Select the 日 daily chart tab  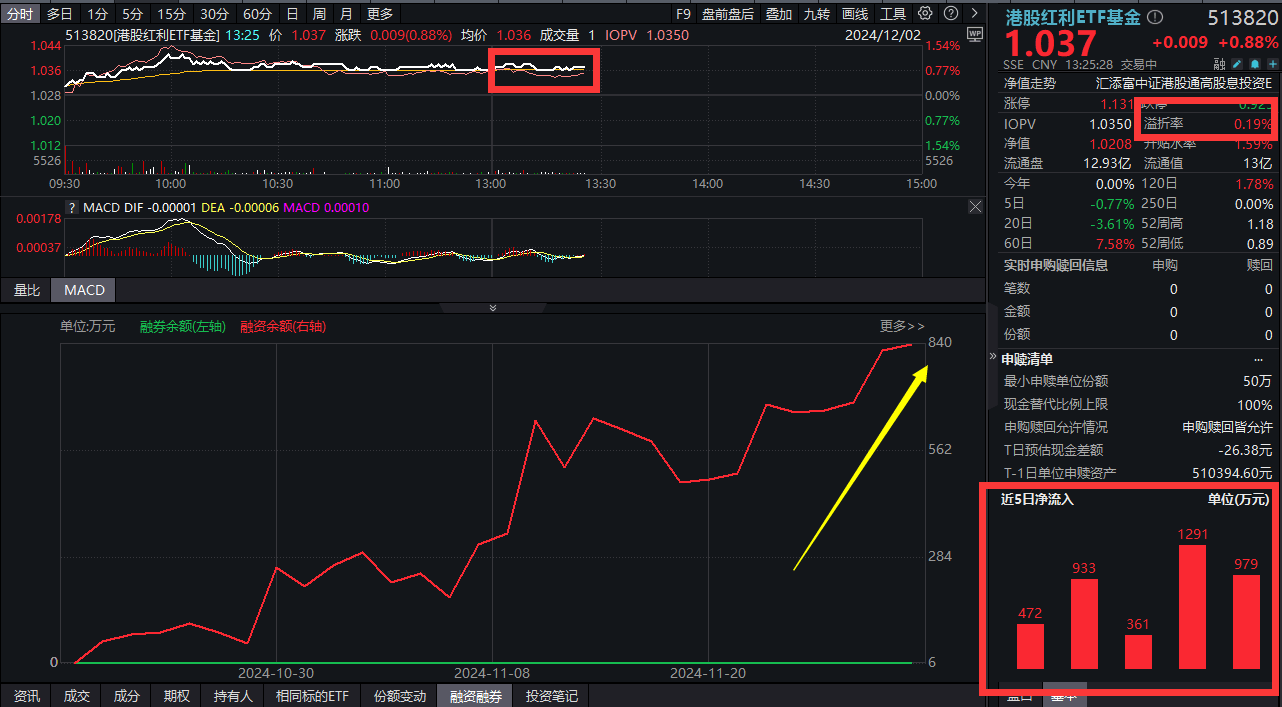coord(292,14)
